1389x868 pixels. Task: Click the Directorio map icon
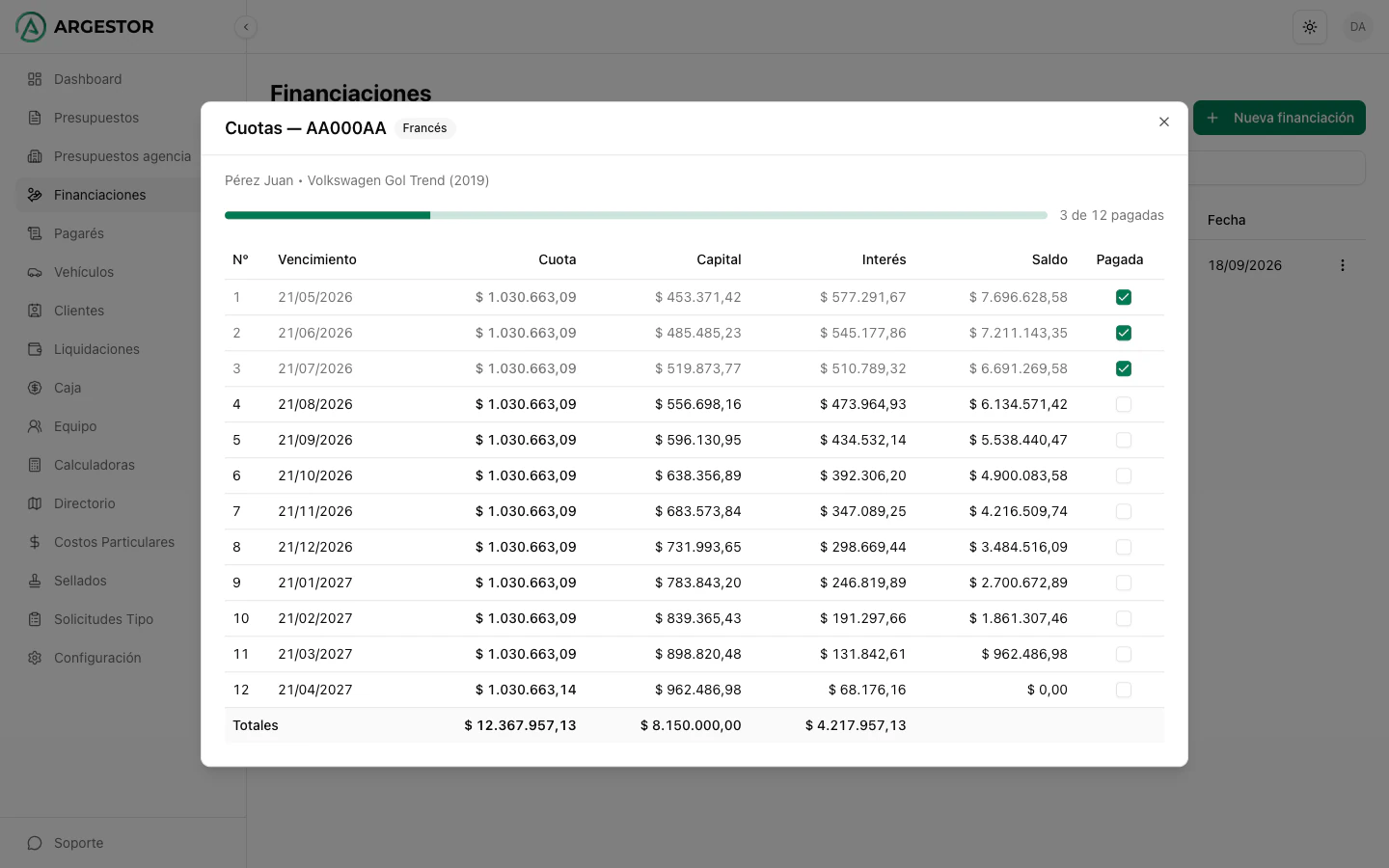point(35,503)
